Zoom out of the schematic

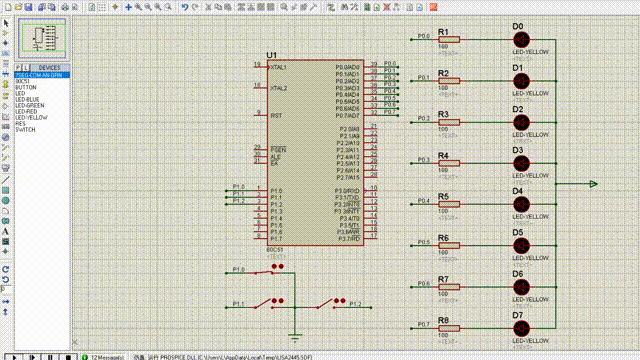click(x=148, y=7)
